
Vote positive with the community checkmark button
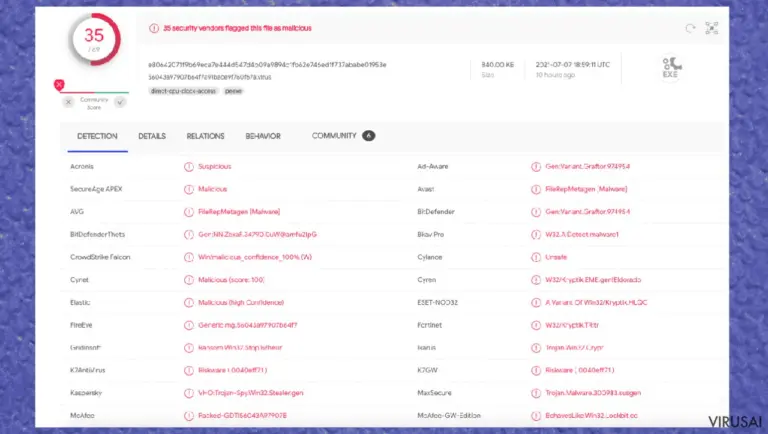tap(120, 102)
